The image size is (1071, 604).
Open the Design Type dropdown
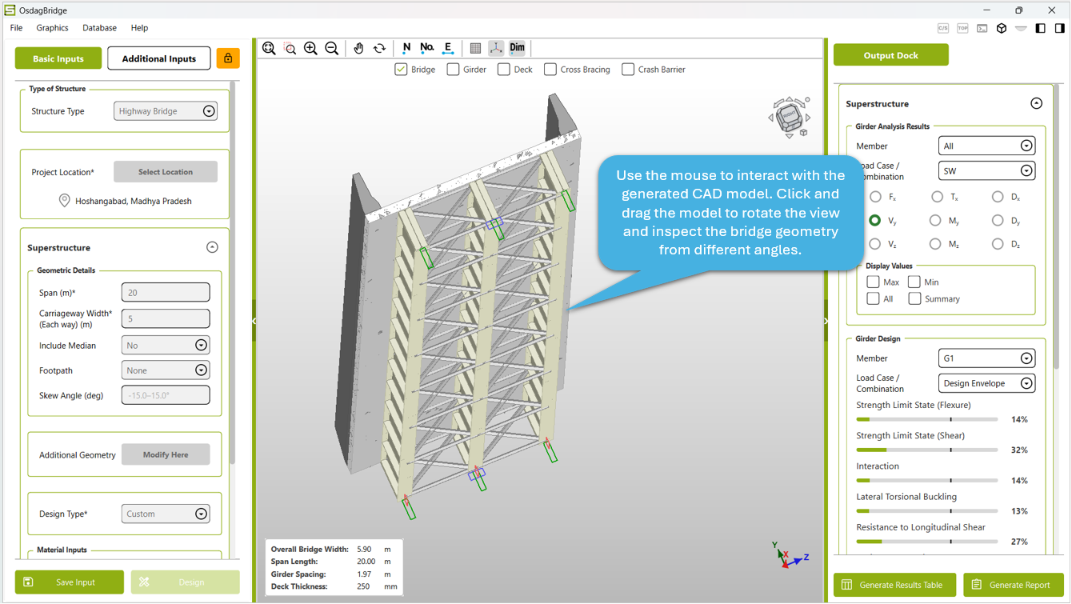coord(165,514)
